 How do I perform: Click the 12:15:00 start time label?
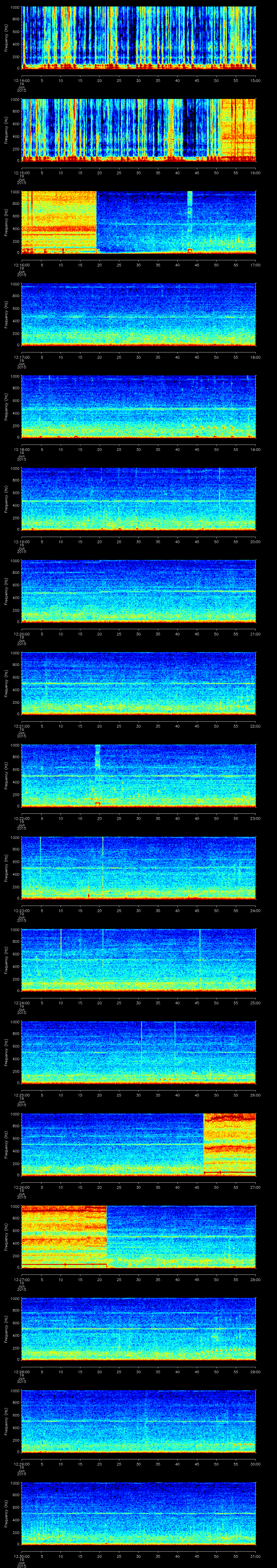(x=21, y=173)
